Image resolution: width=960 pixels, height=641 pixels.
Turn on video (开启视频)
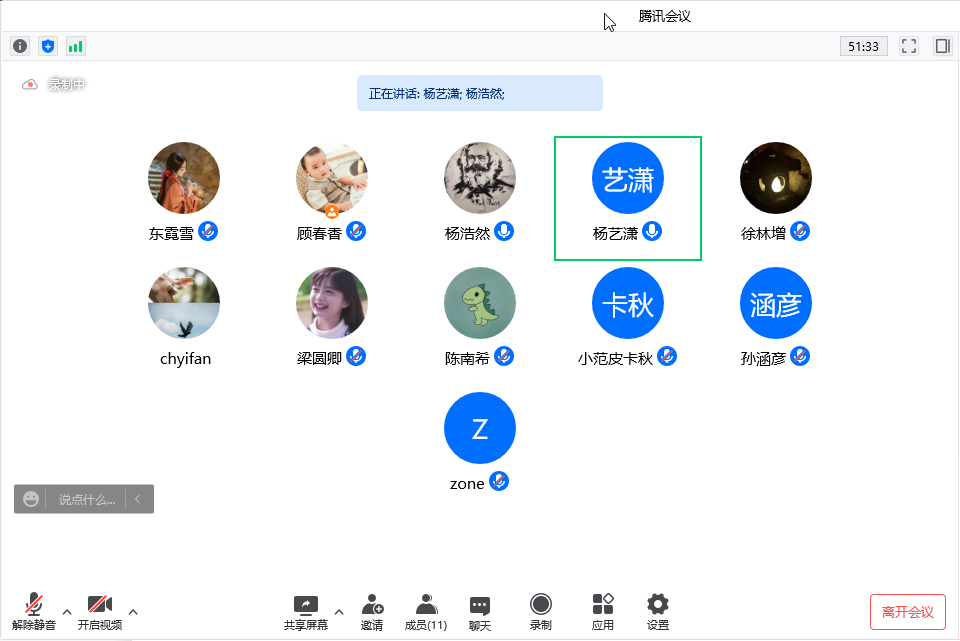[100, 611]
